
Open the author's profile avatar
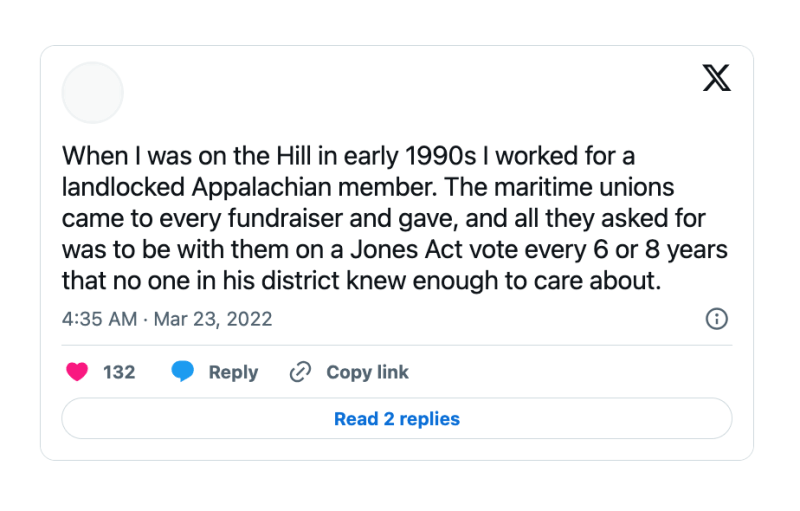92,93
